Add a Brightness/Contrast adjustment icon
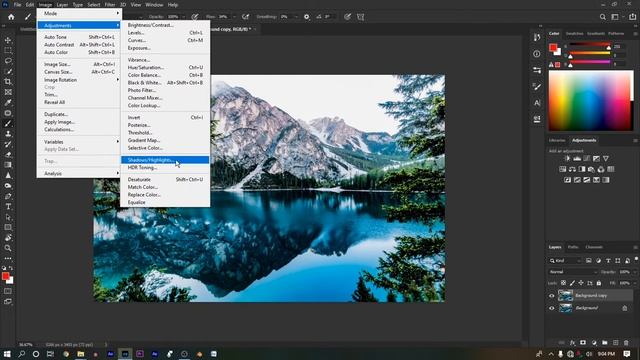The image size is (640, 360). [567, 158]
